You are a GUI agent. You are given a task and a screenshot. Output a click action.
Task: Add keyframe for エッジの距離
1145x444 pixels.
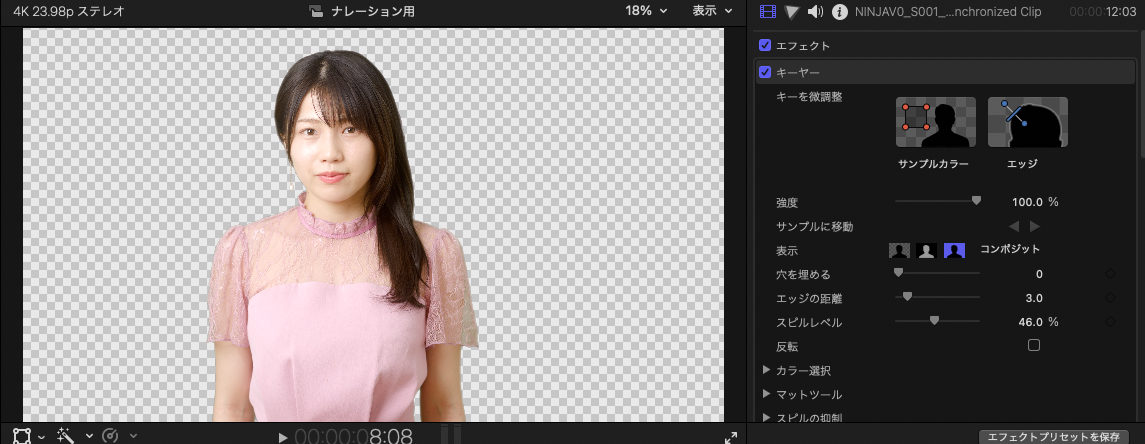pyautogui.click(x=1110, y=298)
